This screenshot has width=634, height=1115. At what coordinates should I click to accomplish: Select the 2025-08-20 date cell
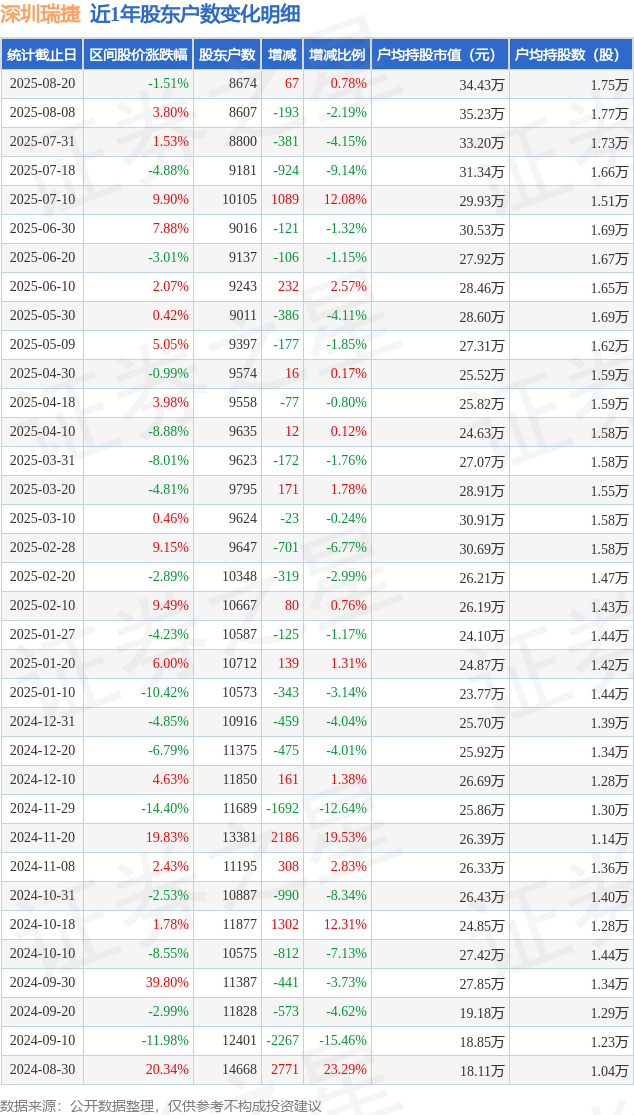pos(42,84)
